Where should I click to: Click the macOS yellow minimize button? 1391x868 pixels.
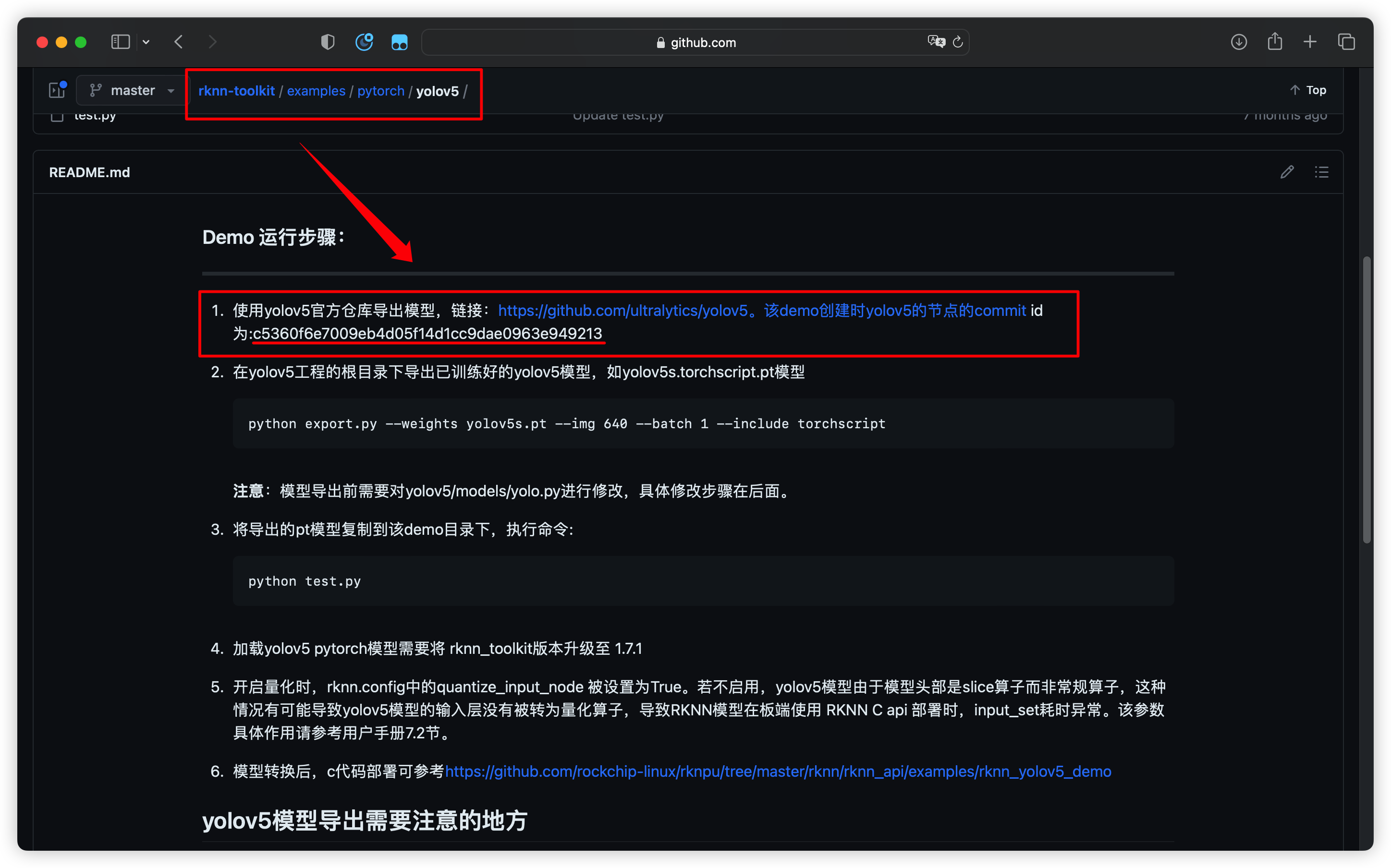coord(61,42)
